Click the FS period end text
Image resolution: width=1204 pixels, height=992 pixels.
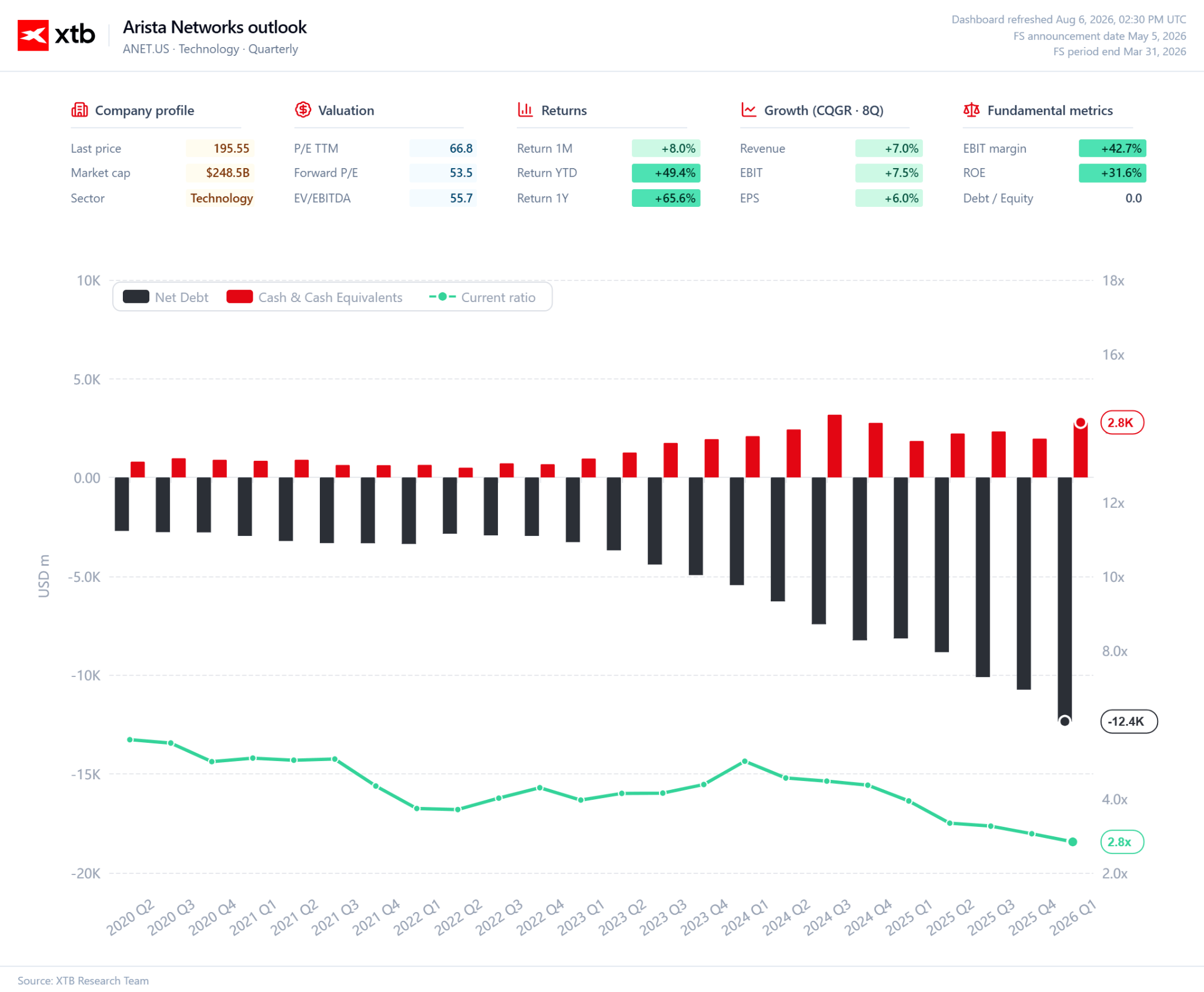pos(1119,51)
